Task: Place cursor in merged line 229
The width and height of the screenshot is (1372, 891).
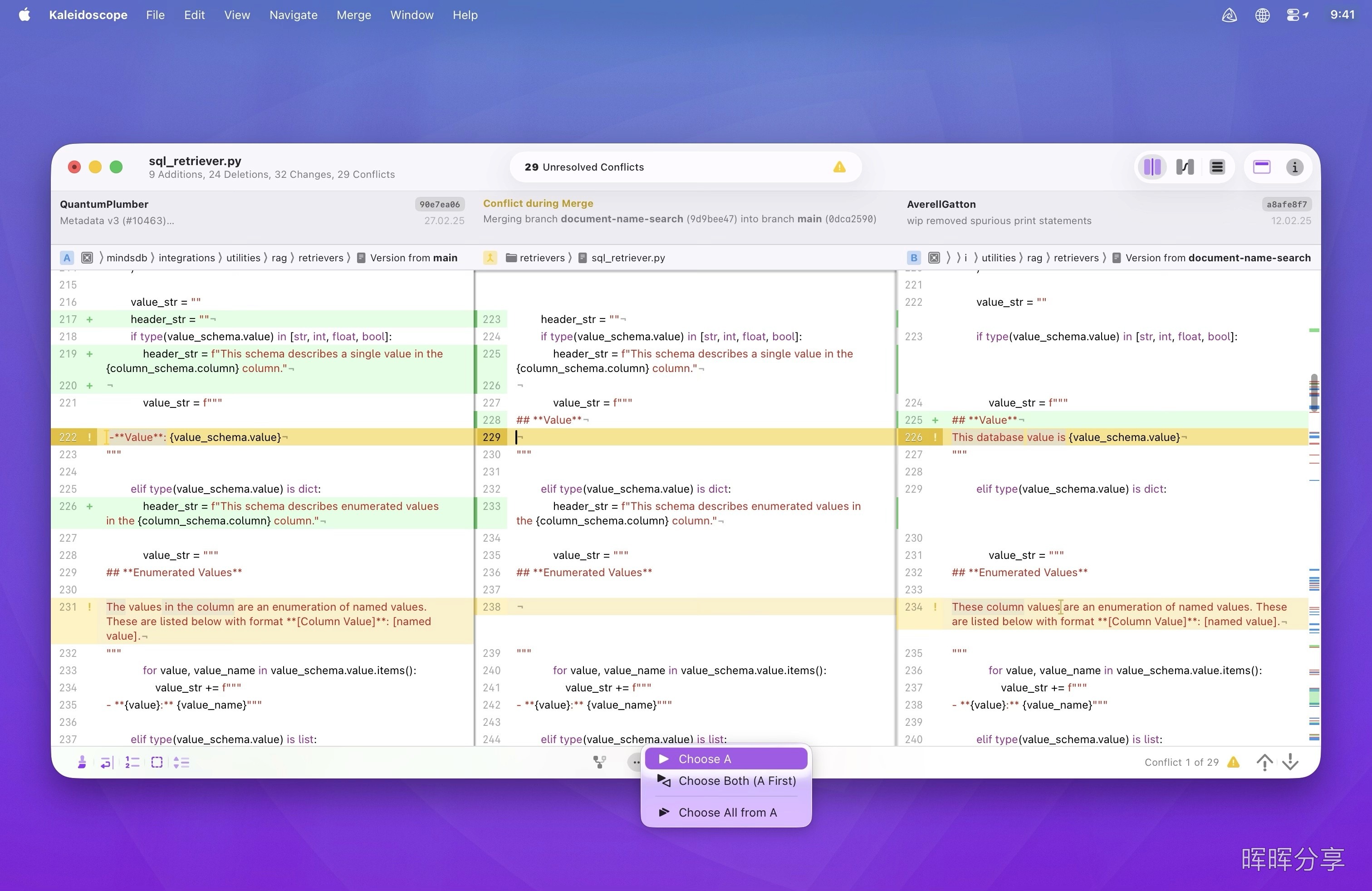Action: point(701,437)
